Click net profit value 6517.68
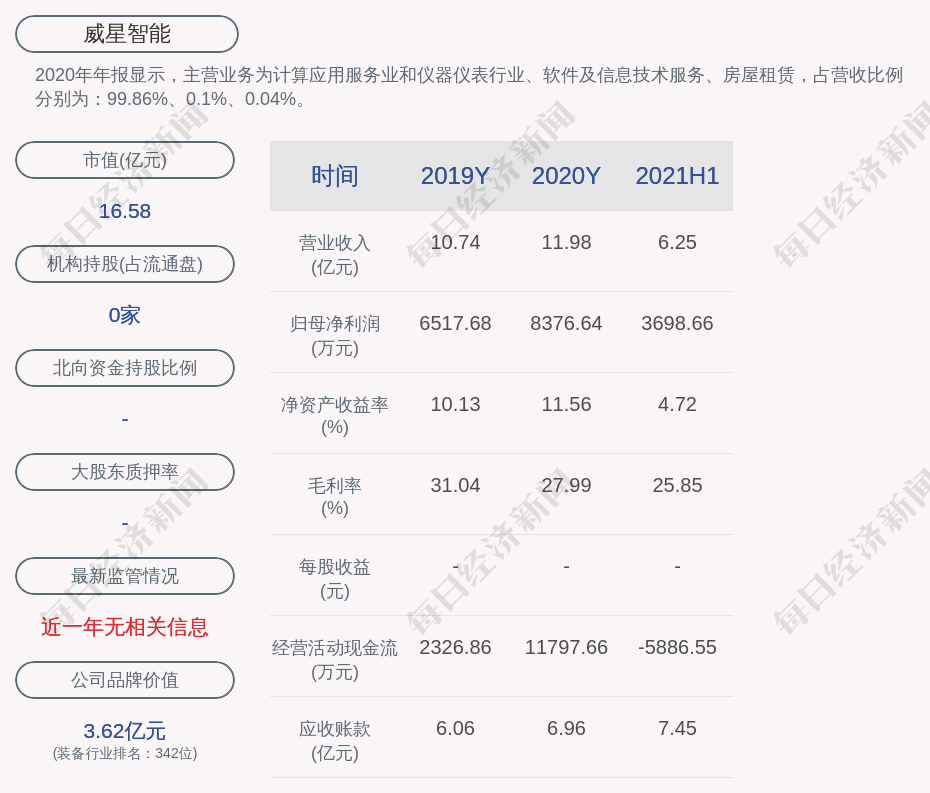 pyautogui.click(x=455, y=323)
